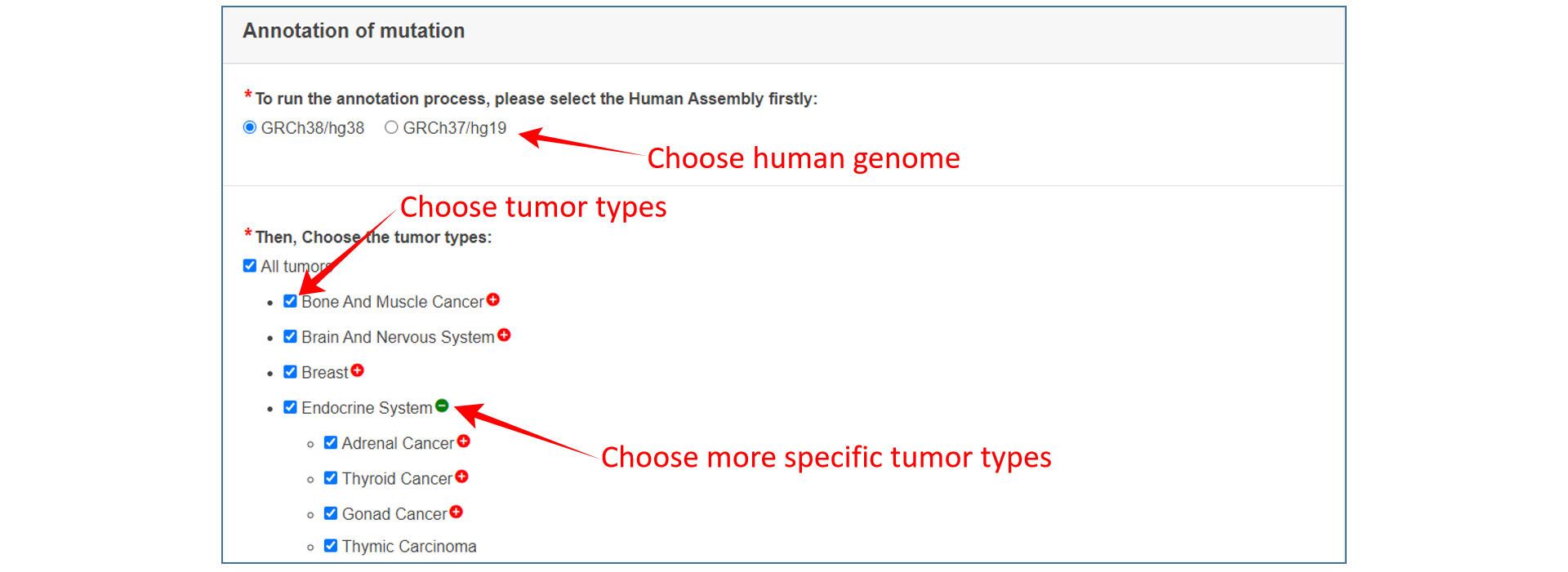Uncheck Gonad Cancer checkbox

click(x=331, y=513)
